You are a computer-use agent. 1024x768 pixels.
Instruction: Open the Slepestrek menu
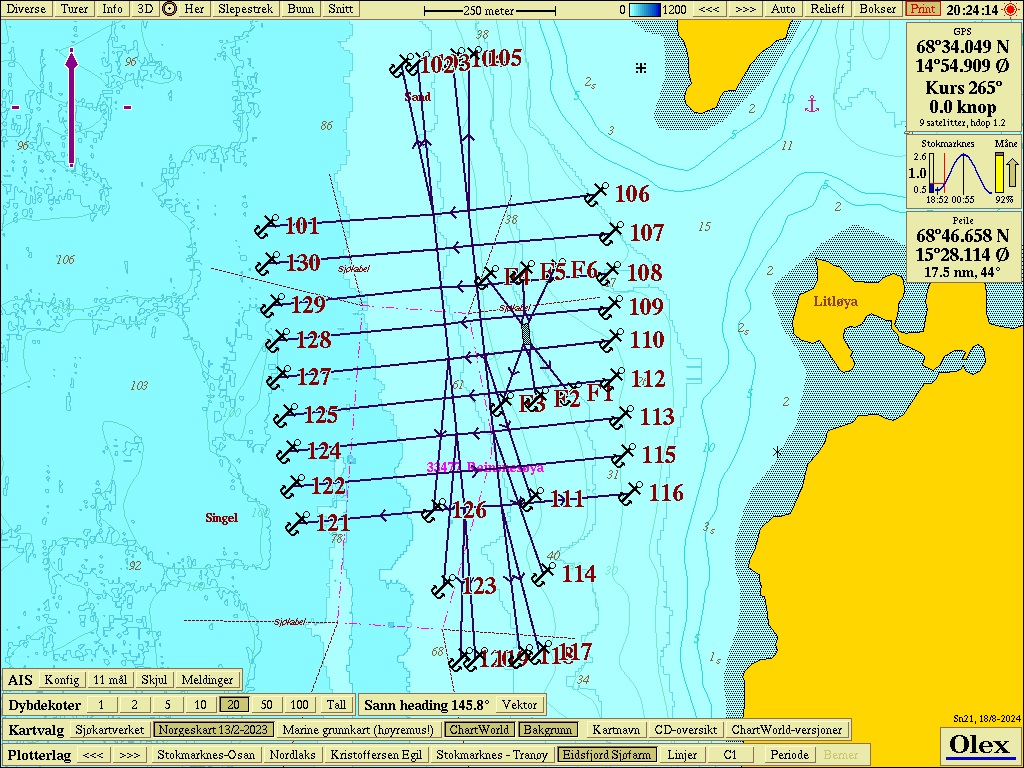[246, 9]
